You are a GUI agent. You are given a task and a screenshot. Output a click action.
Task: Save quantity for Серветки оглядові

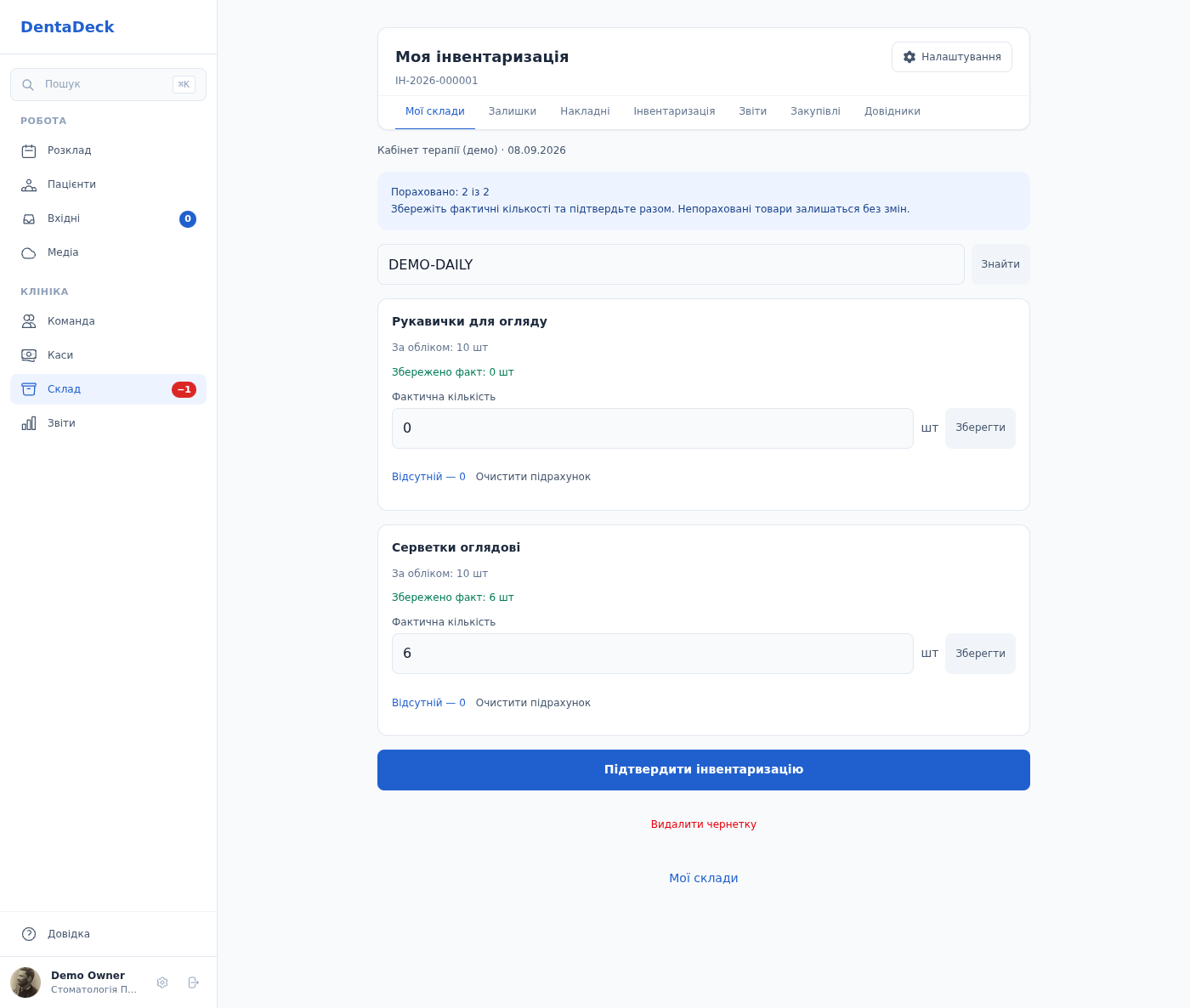980,654
